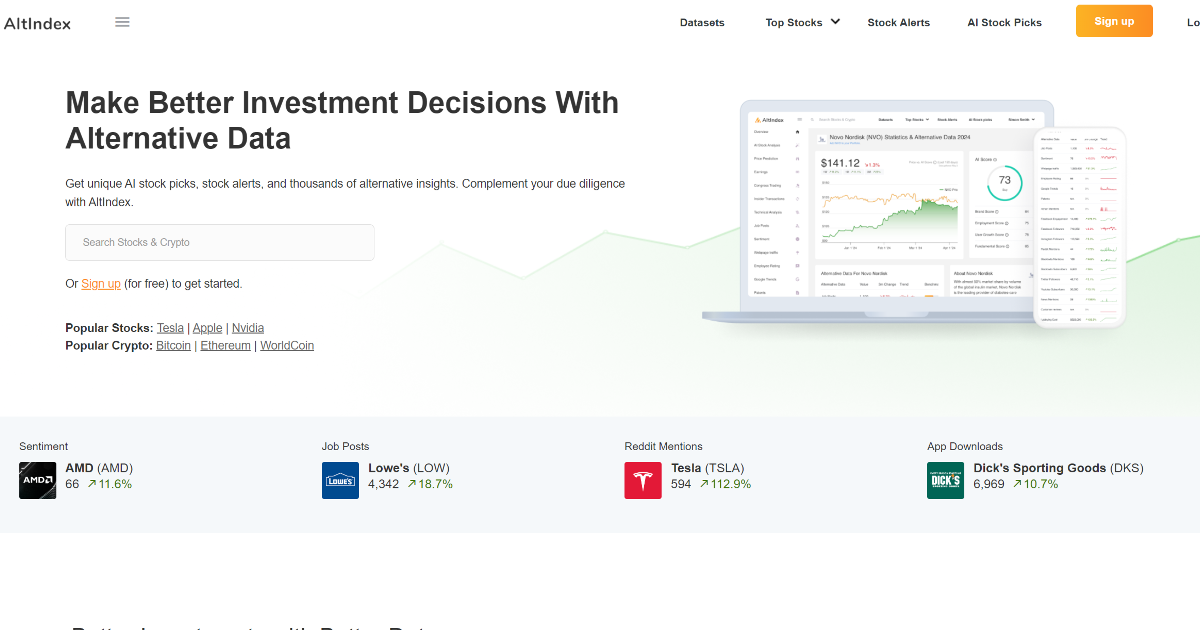Open the Bitcoin crypto link
This screenshot has height=630, width=1200.
pos(173,345)
